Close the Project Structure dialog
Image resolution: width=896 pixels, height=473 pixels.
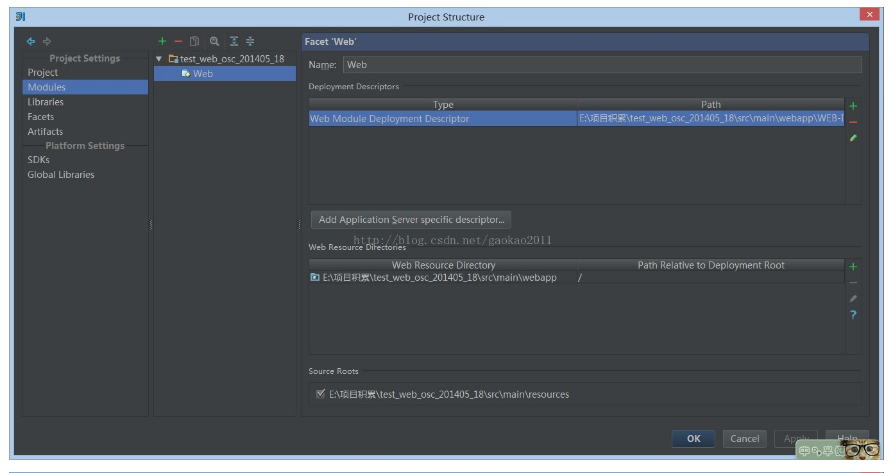pos(869,14)
